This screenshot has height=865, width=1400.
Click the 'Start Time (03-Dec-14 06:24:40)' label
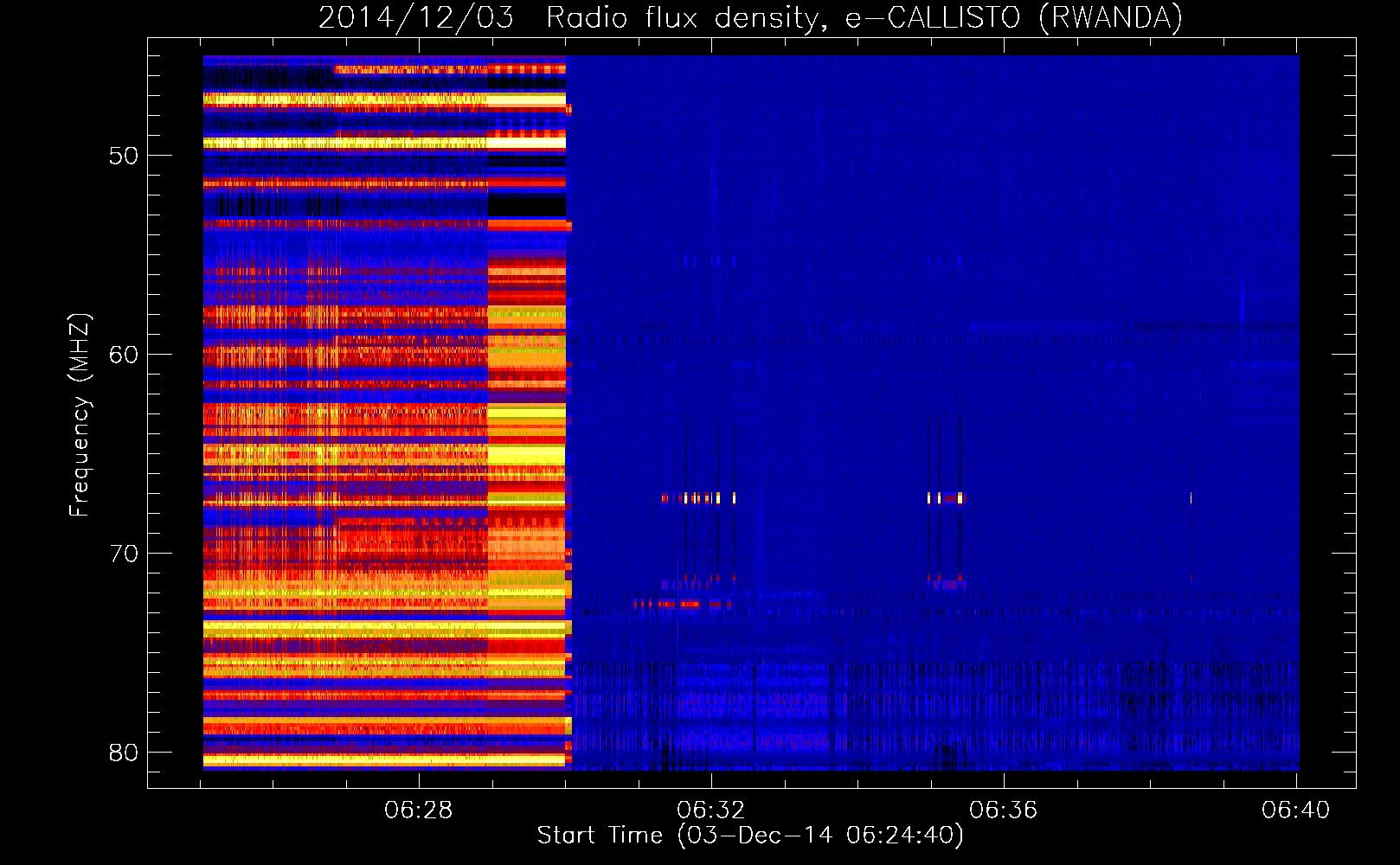point(750,836)
